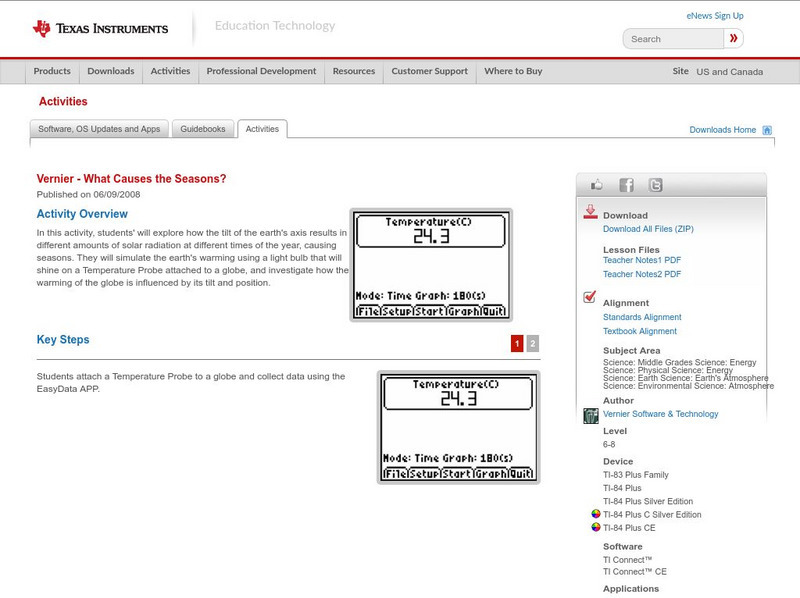Open the Where to Buy menu
This screenshot has width=800, height=598.
(513, 71)
